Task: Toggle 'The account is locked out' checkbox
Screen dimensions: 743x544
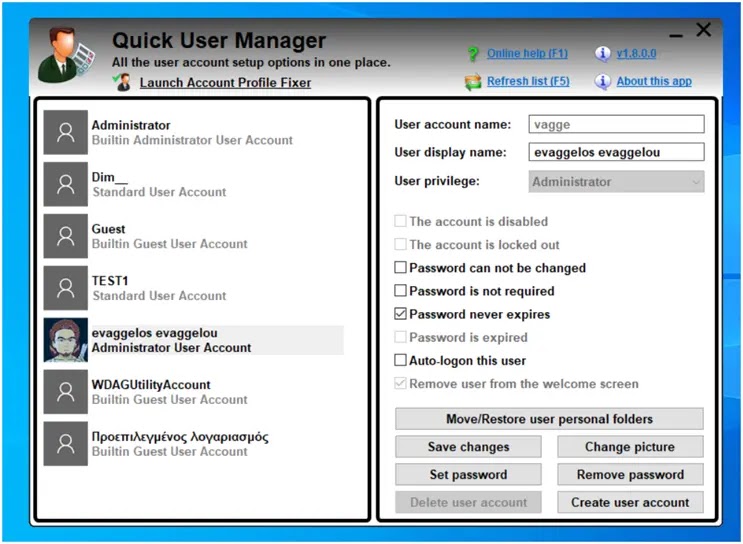Action: tap(400, 245)
